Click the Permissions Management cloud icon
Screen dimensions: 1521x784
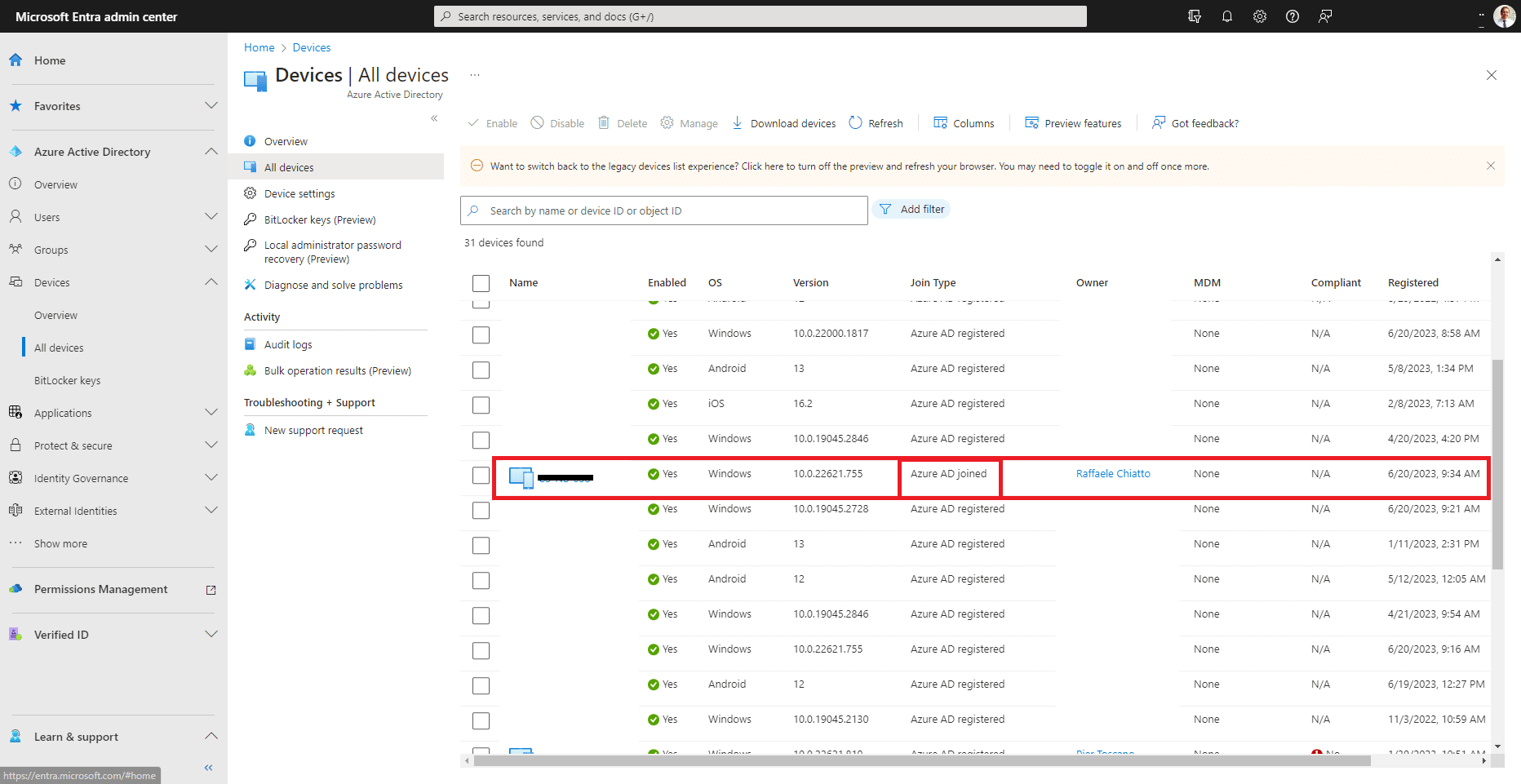click(16, 588)
